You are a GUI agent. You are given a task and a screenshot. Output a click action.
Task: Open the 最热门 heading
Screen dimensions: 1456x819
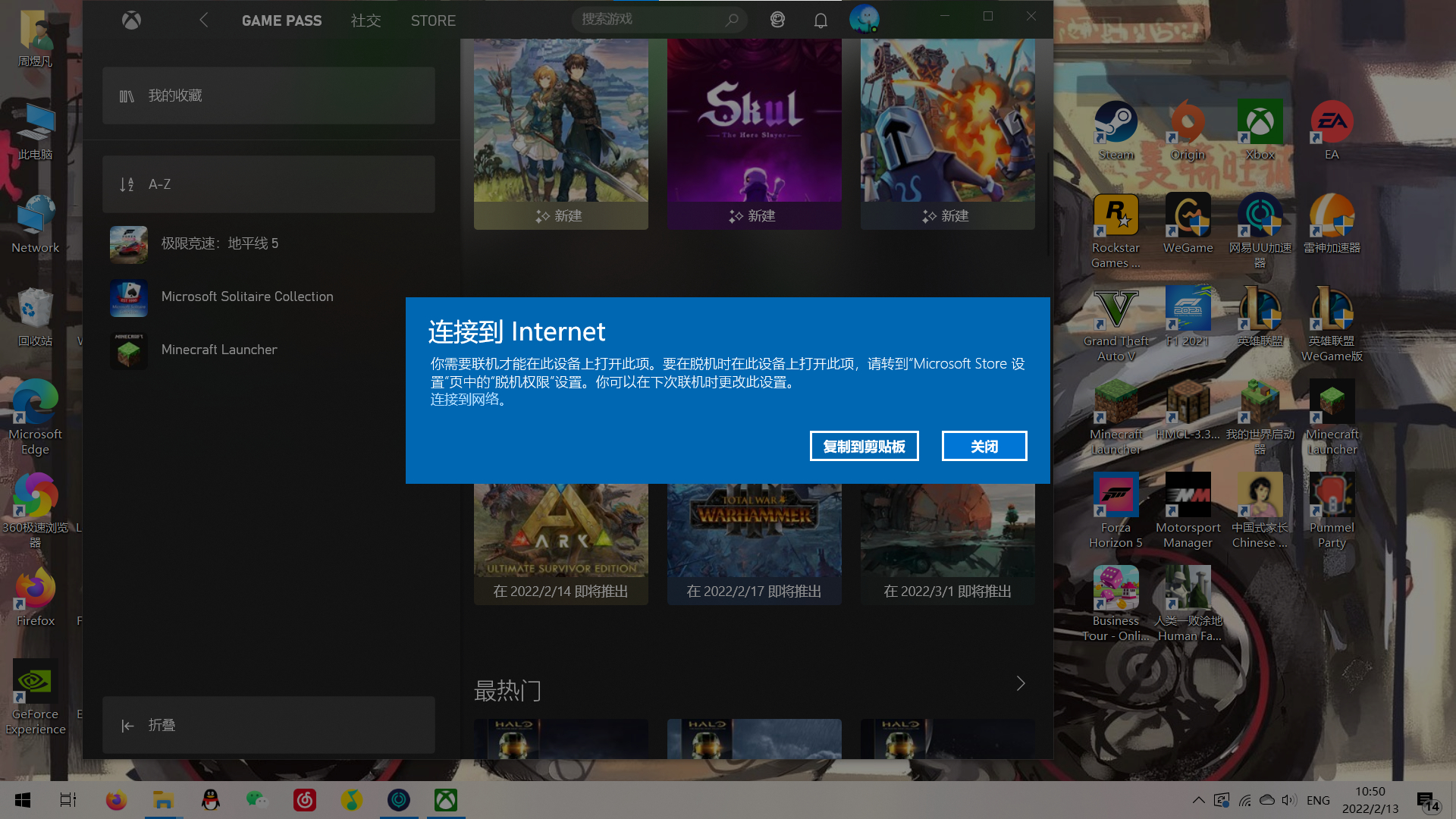[507, 691]
